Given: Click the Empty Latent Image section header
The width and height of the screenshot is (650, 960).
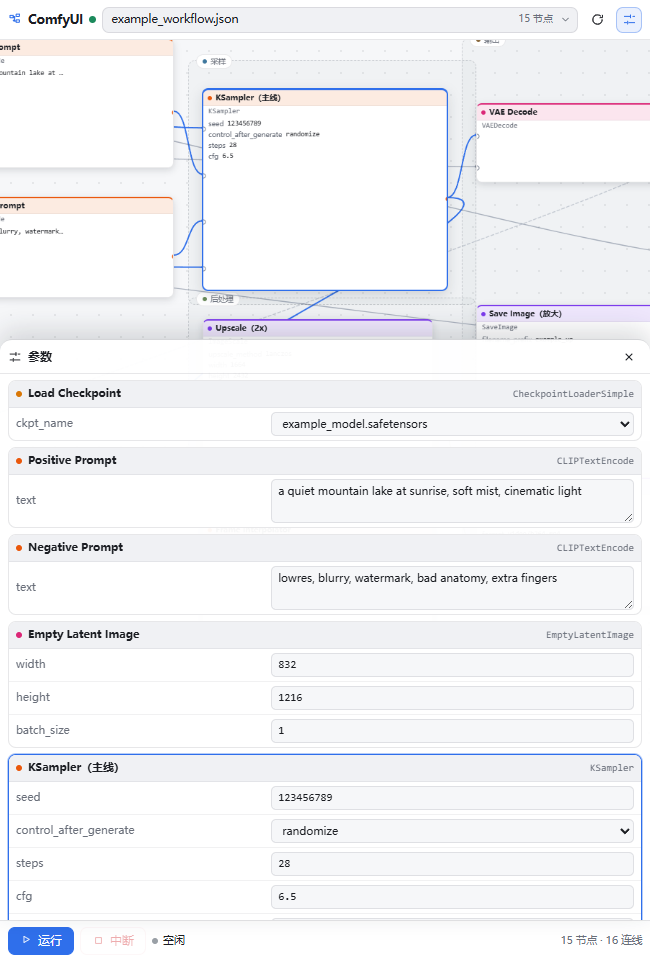Looking at the screenshot, I should click(x=325, y=634).
